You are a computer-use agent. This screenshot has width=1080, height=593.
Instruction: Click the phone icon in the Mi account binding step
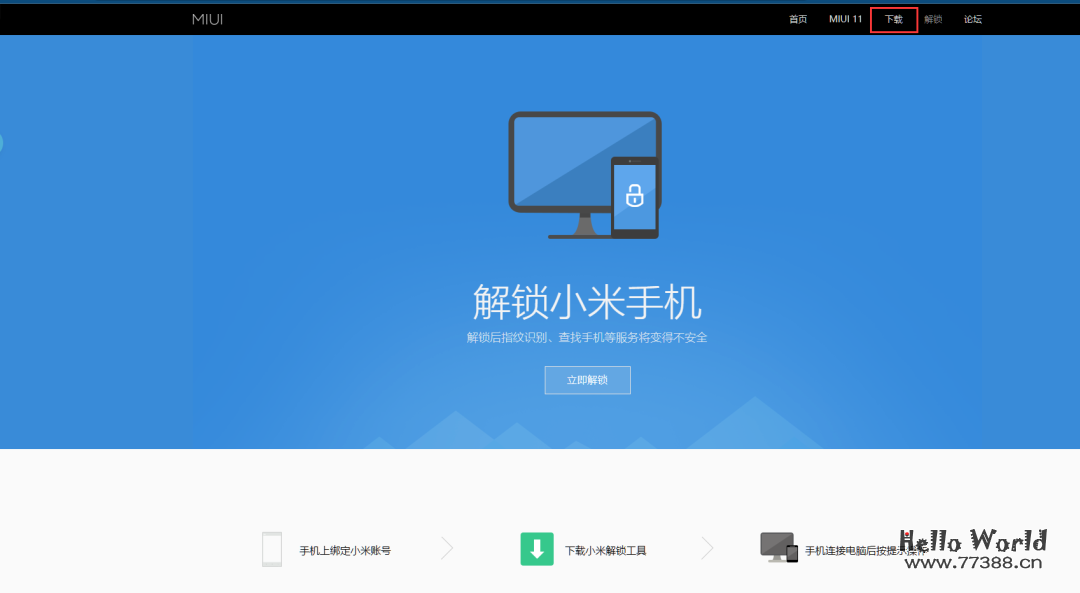coord(272,548)
